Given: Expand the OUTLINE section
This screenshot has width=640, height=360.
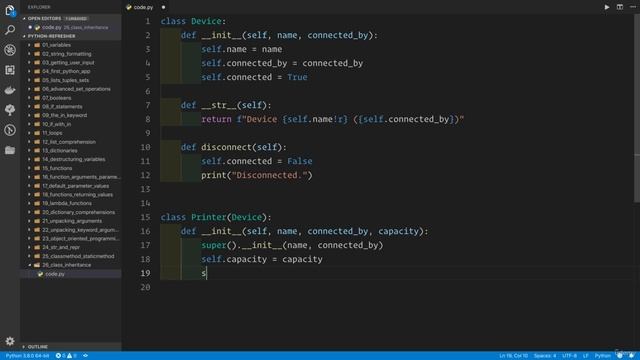Looking at the screenshot, I should pos(71,347).
